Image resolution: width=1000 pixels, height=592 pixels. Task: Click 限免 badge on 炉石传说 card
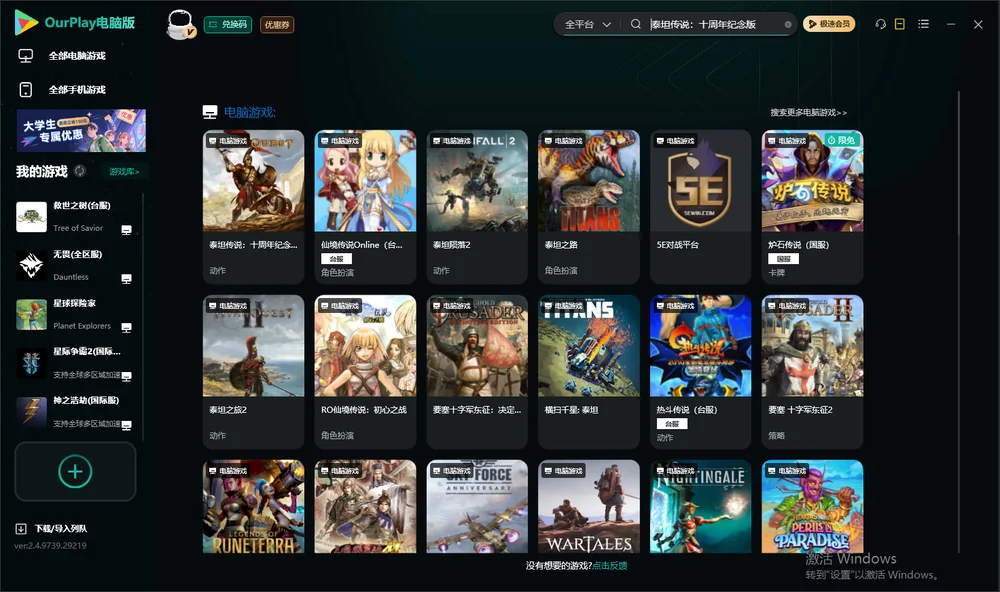click(x=842, y=140)
